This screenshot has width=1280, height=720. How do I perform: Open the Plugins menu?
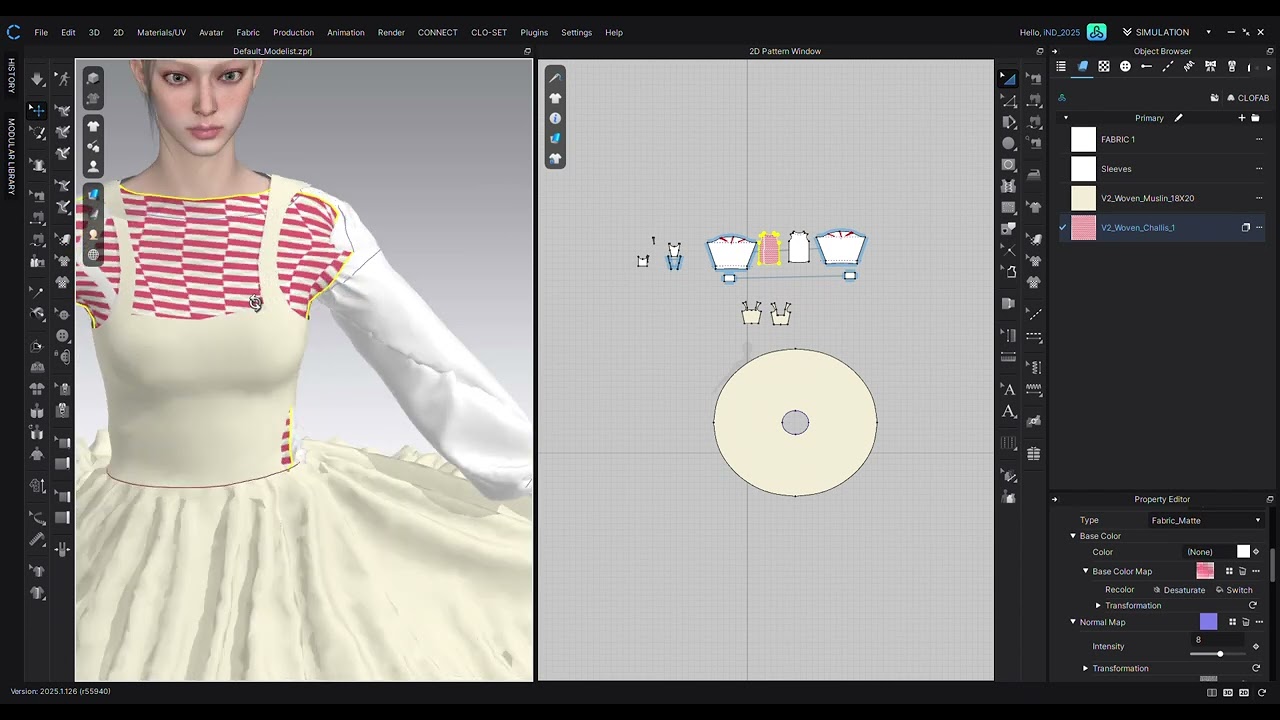coord(534,32)
